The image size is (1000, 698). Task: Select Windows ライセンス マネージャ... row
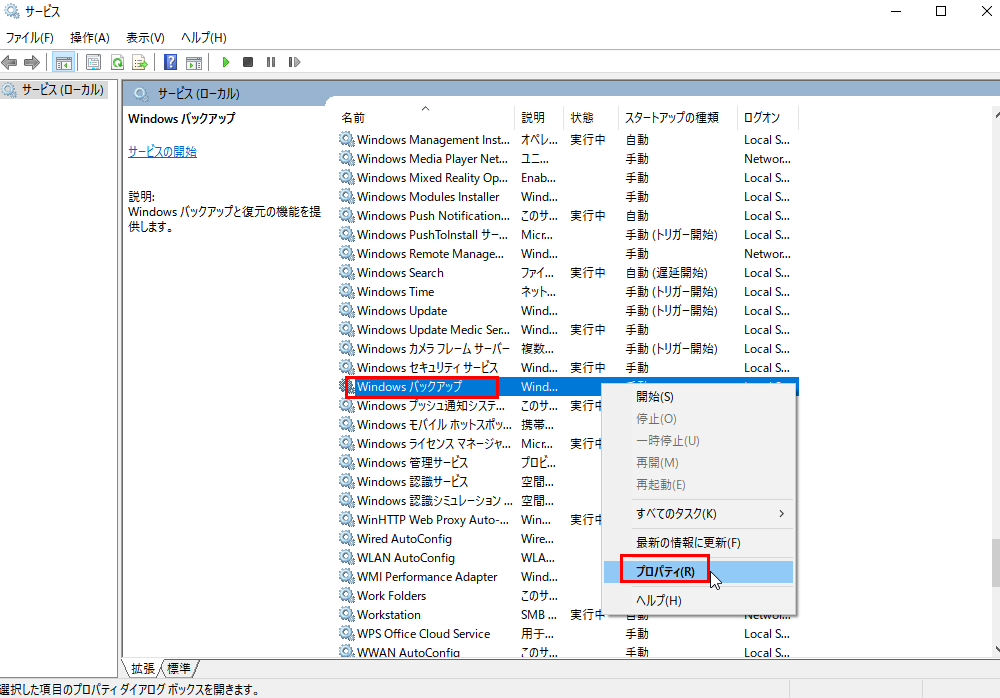click(470, 443)
